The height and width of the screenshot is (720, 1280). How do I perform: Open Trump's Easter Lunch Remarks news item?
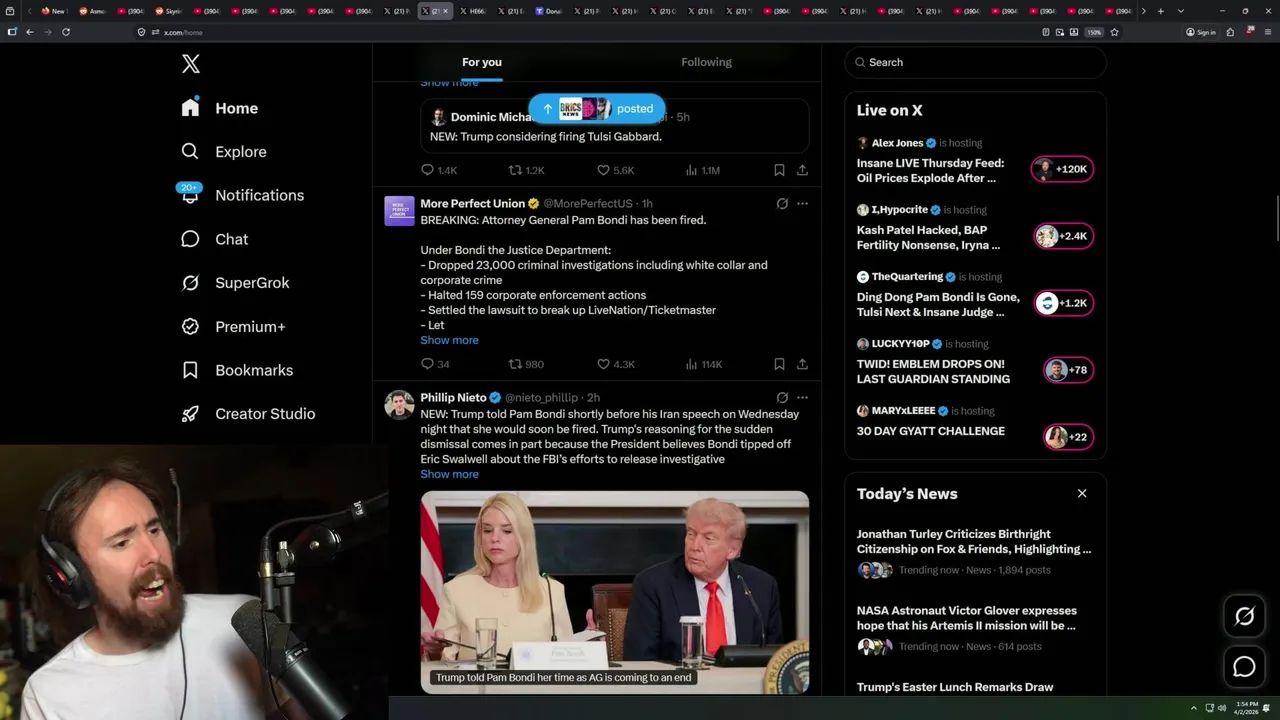point(955,687)
